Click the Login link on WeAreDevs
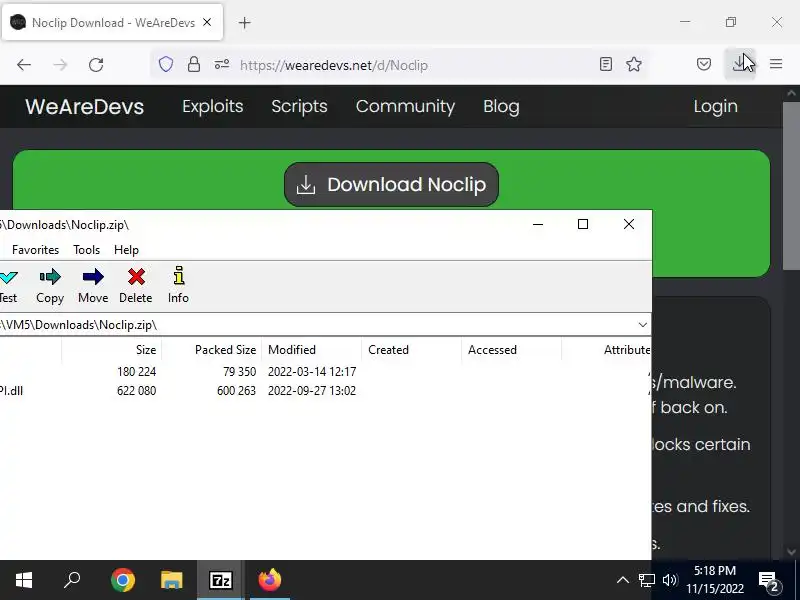 pos(715,106)
